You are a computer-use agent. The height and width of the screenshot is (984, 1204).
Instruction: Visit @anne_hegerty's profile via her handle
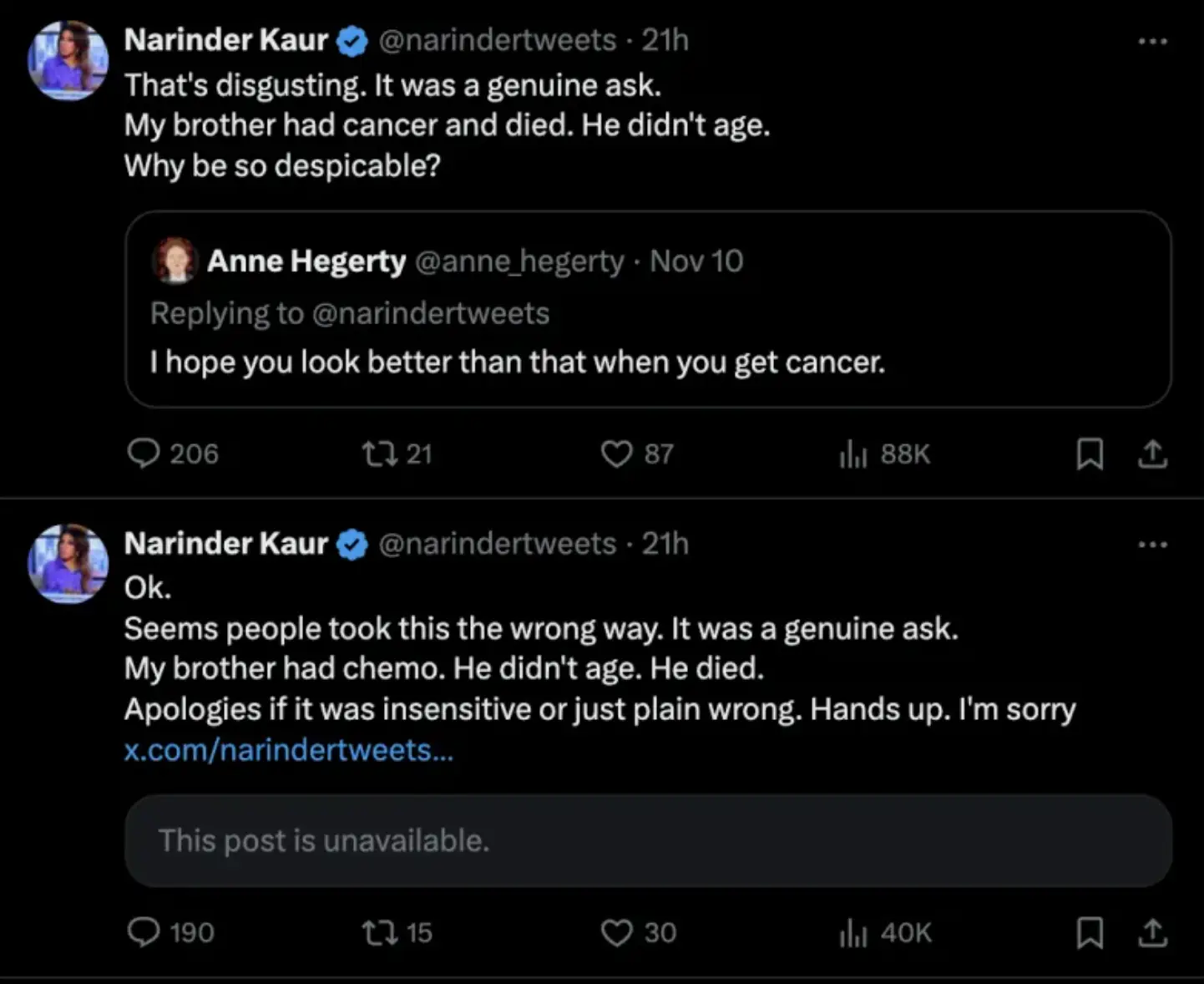[x=518, y=261]
